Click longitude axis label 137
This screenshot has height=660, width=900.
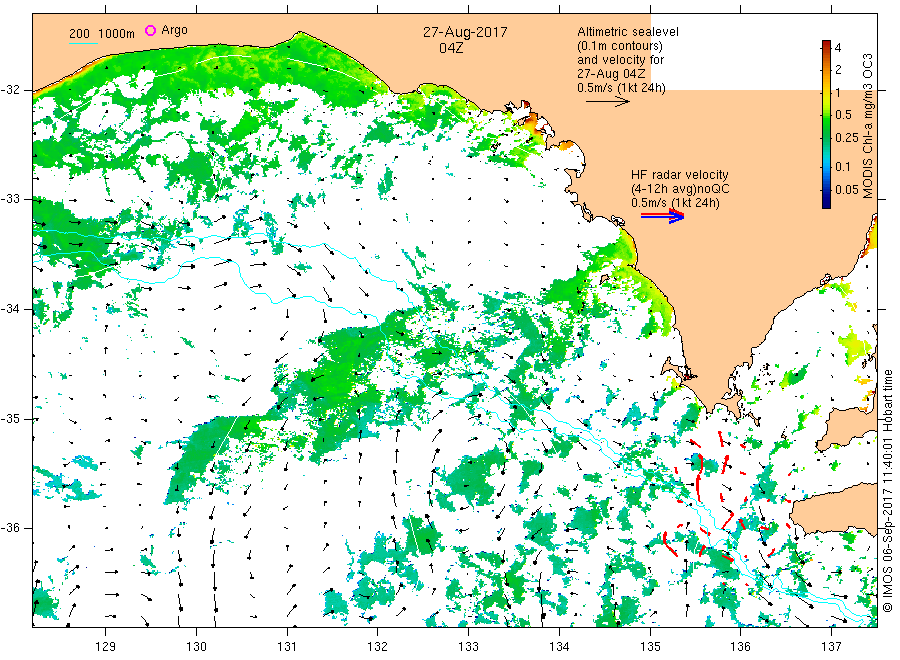tap(831, 646)
